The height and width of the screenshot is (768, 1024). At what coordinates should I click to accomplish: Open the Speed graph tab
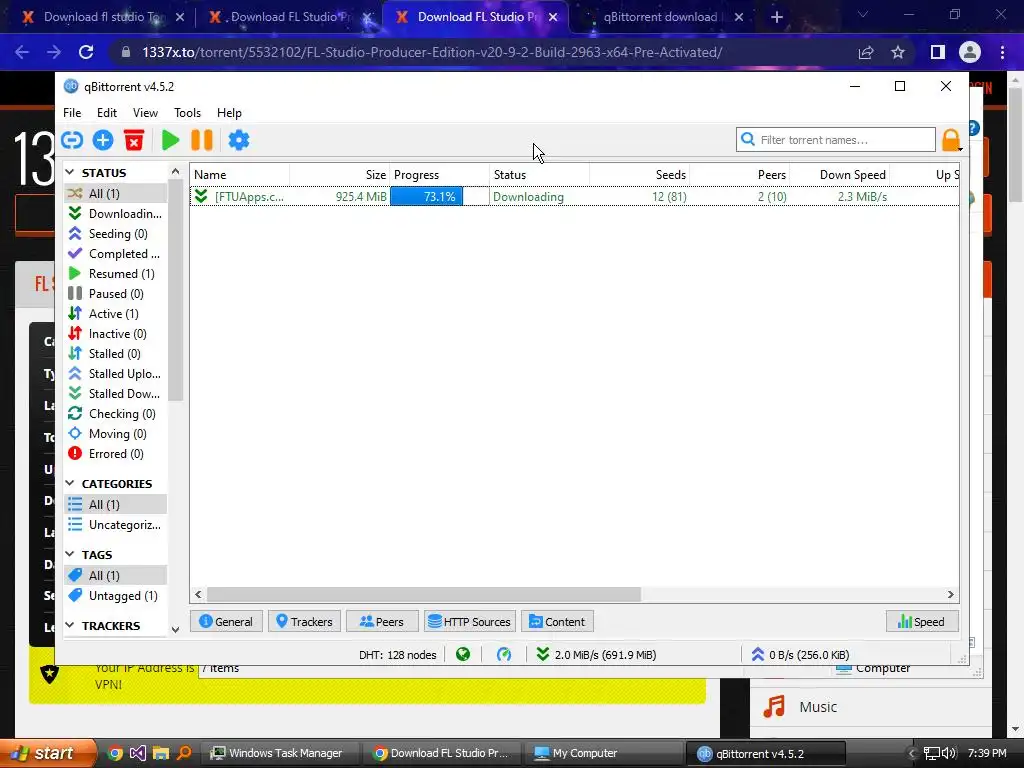[921, 622]
